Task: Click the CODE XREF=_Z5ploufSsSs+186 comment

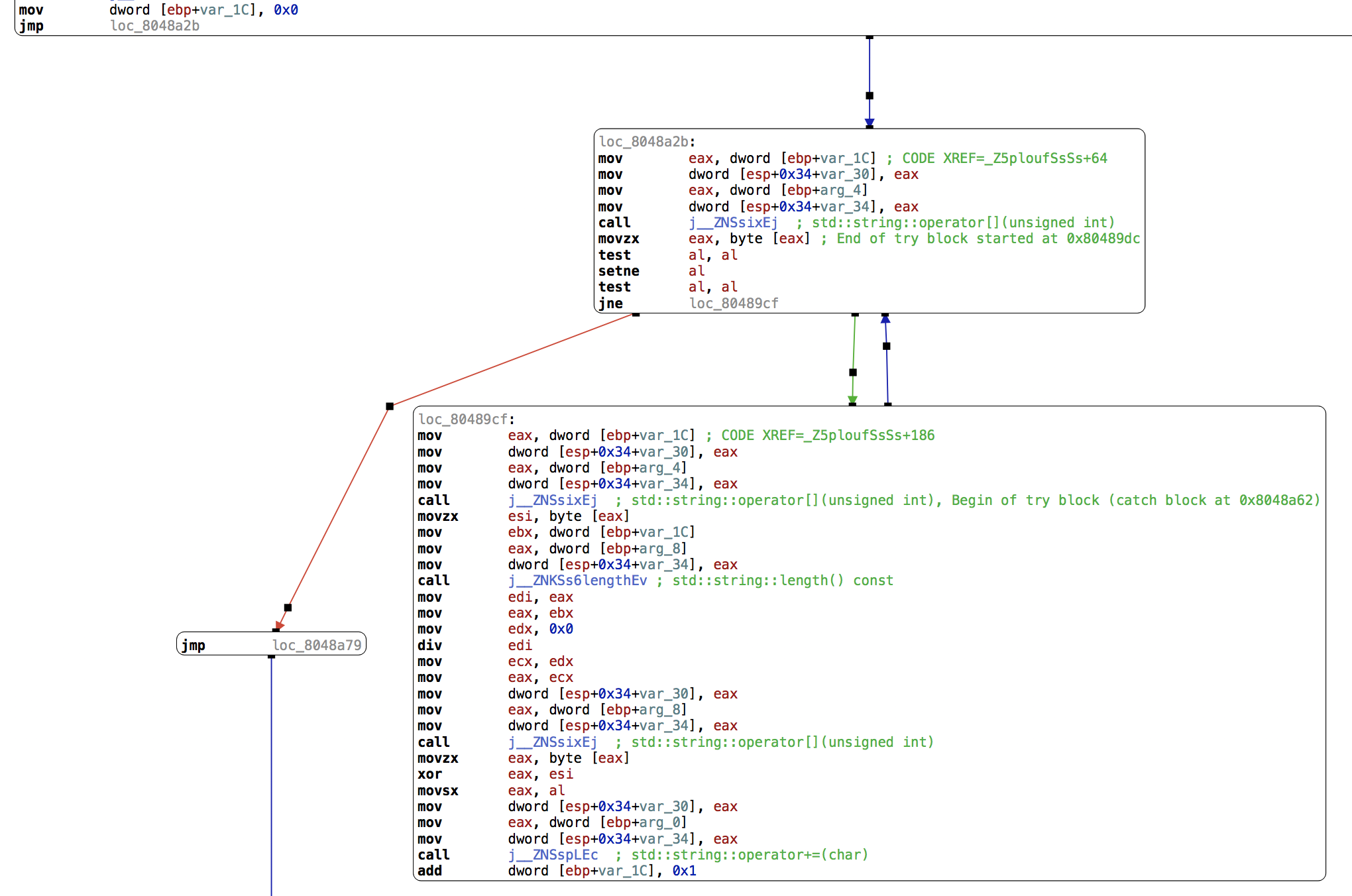Action: (x=827, y=435)
